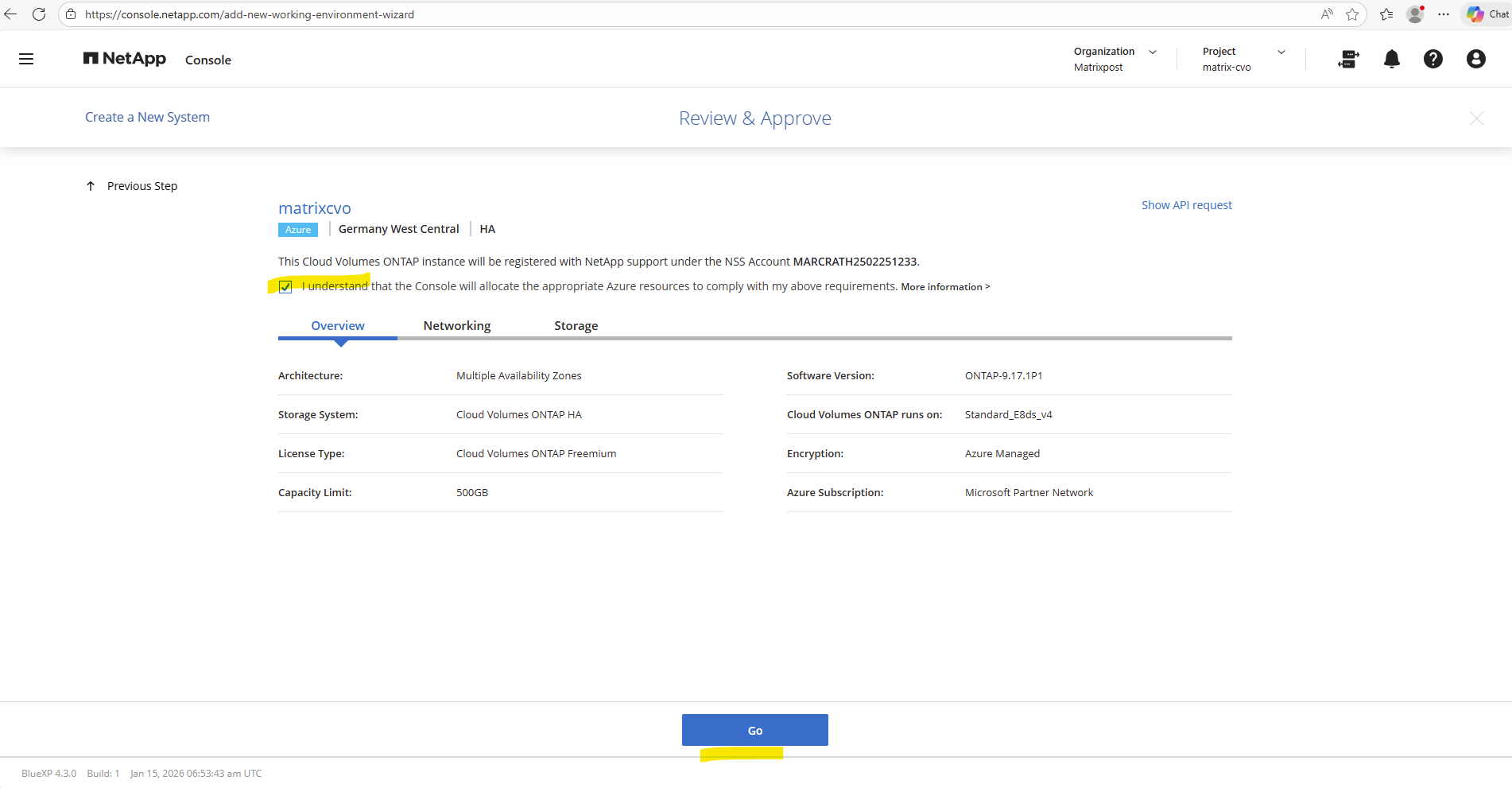Click the browser refresh icon
This screenshot has height=788, width=1512.
pyautogui.click(x=39, y=14)
